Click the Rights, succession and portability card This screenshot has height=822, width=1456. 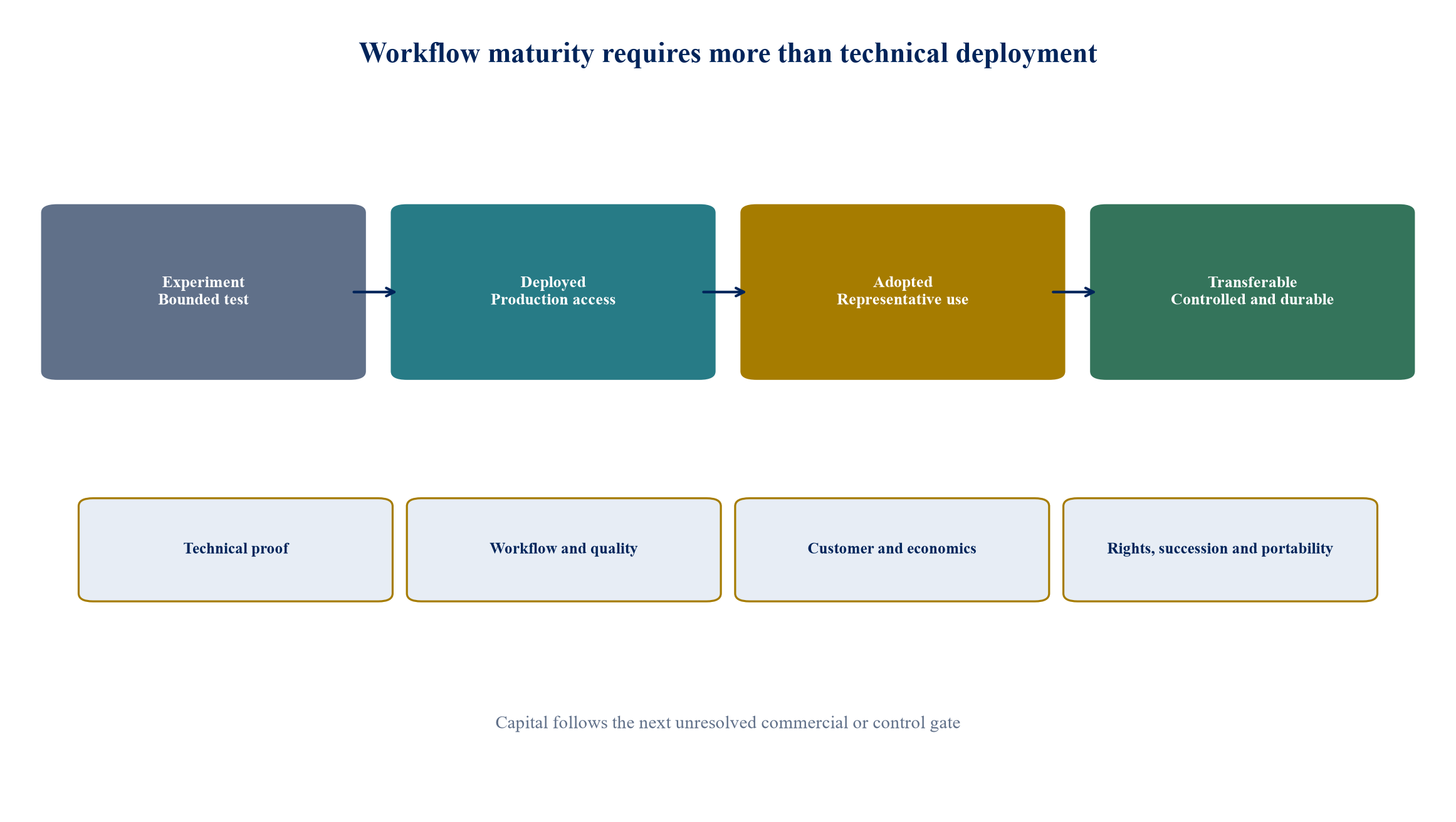1220,550
